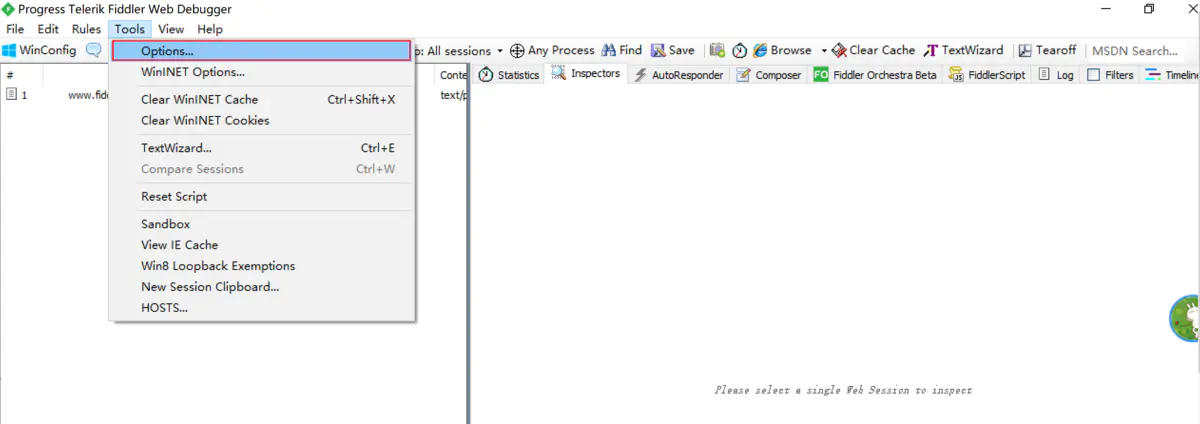Click the Tearoff toolbar button
1200x424 pixels.
coord(1048,50)
